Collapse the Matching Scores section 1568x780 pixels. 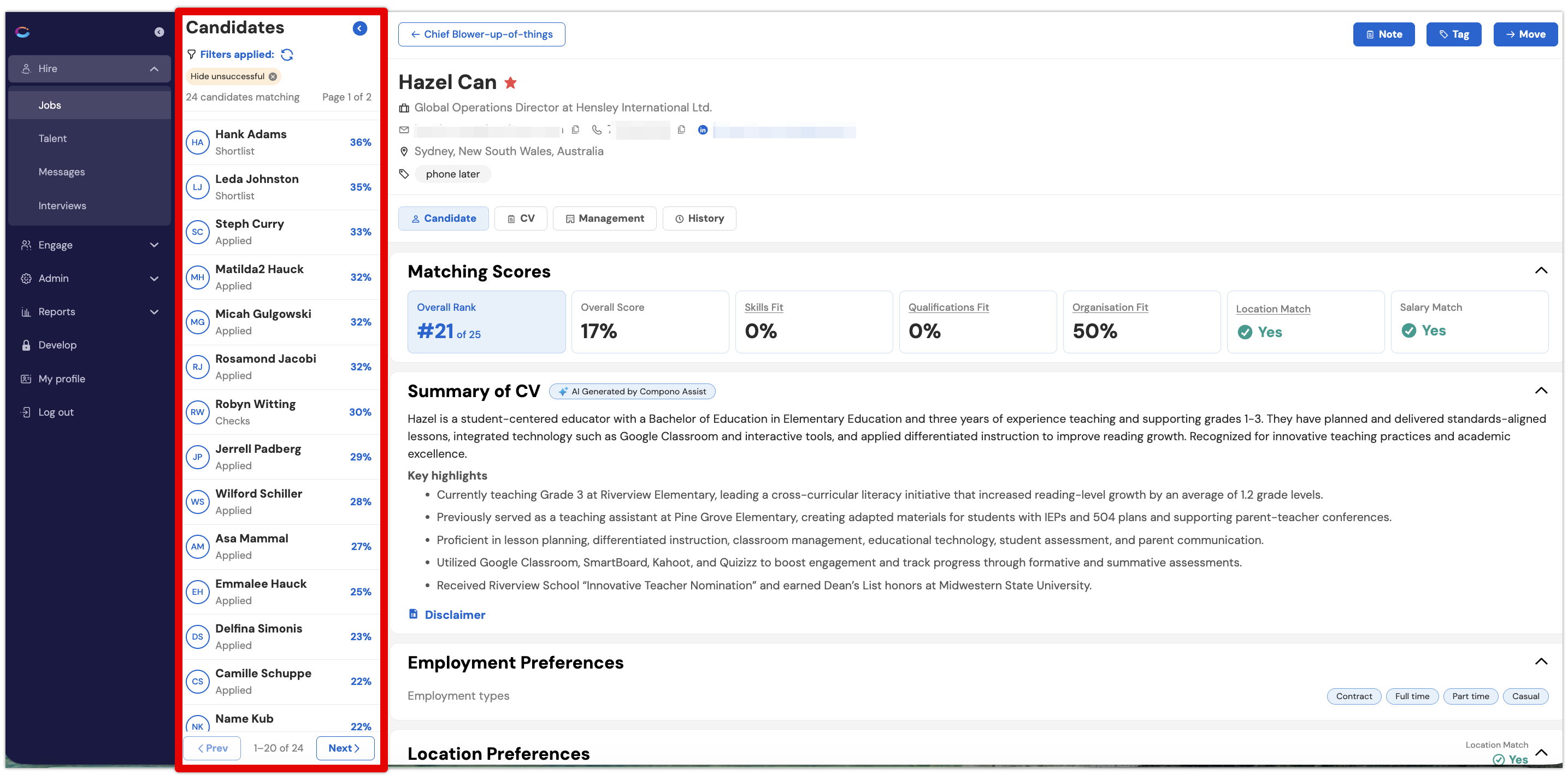point(1541,271)
